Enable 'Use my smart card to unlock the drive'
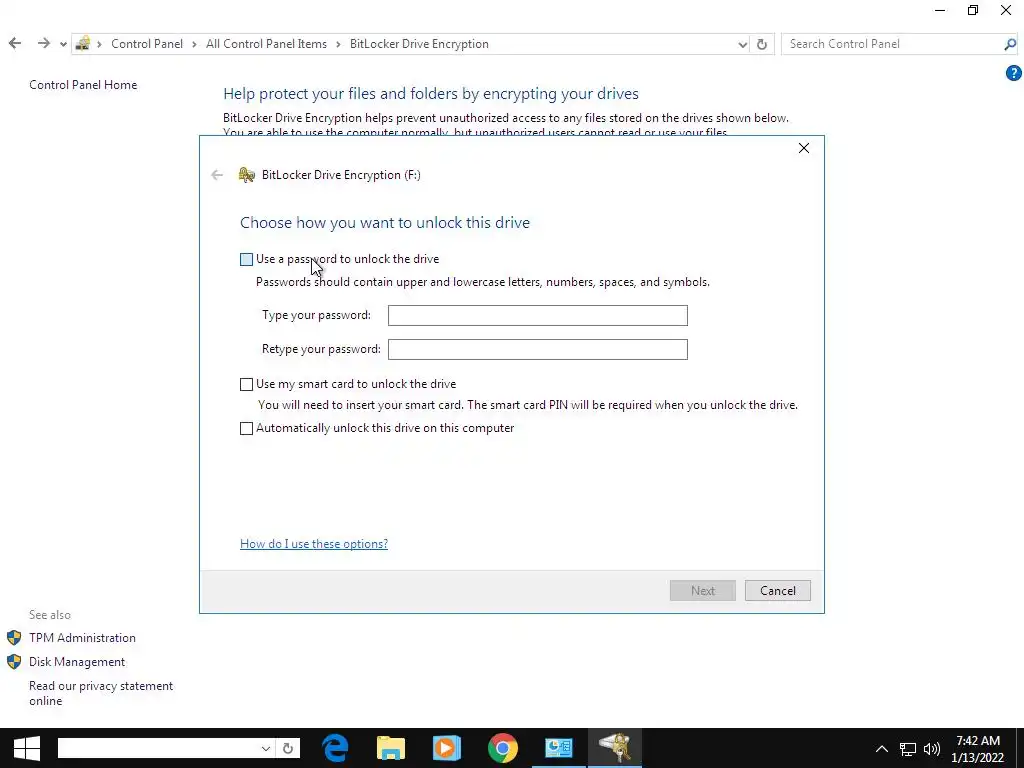Viewport: 1024px width, 768px height. point(246,385)
